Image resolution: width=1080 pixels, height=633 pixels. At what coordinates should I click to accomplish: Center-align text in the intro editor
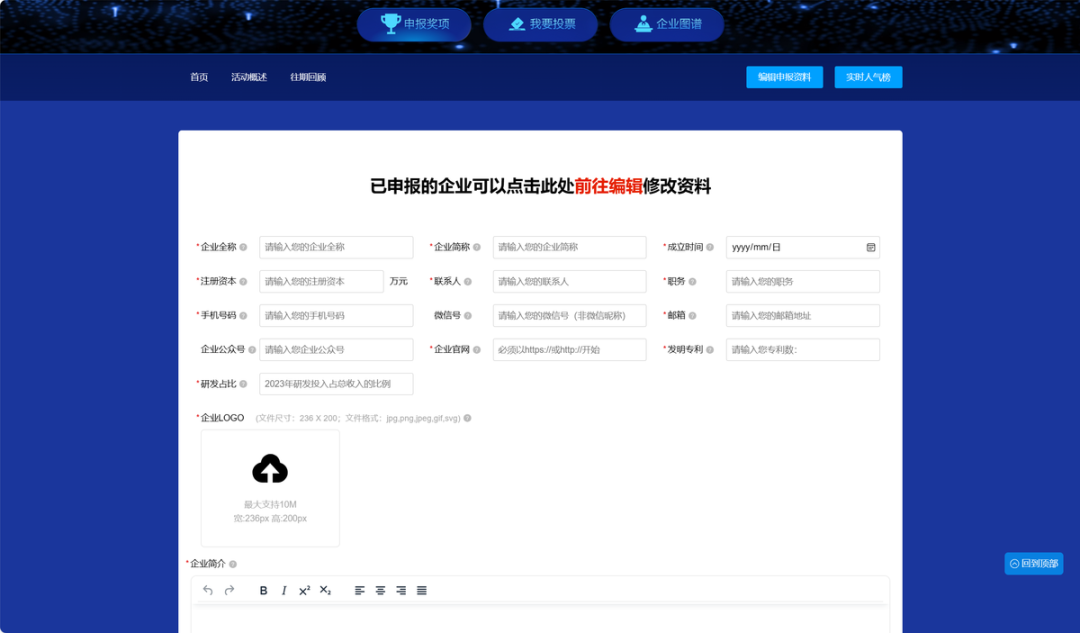(x=380, y=590)
